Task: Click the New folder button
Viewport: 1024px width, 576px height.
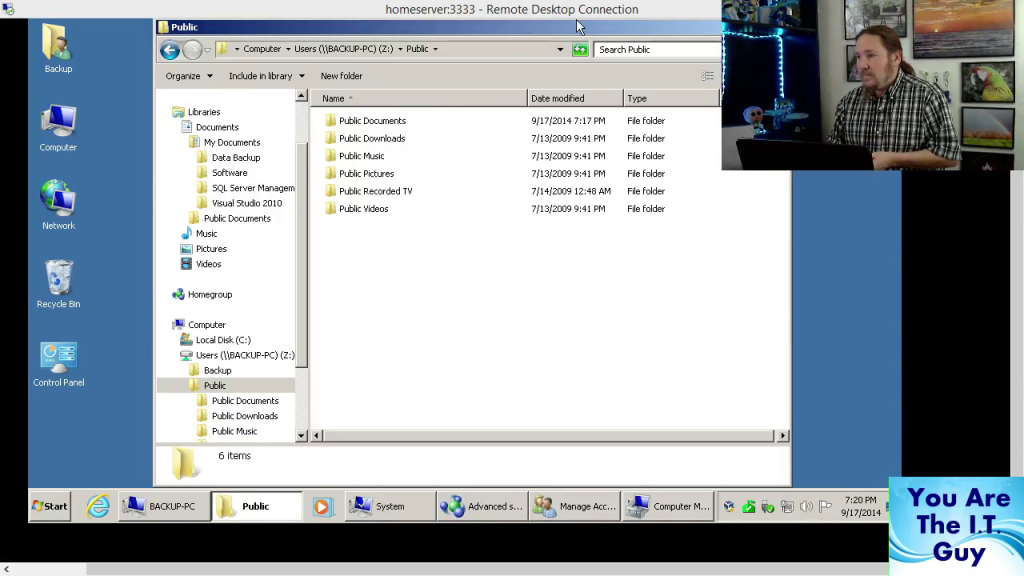Action: point(342,76)
